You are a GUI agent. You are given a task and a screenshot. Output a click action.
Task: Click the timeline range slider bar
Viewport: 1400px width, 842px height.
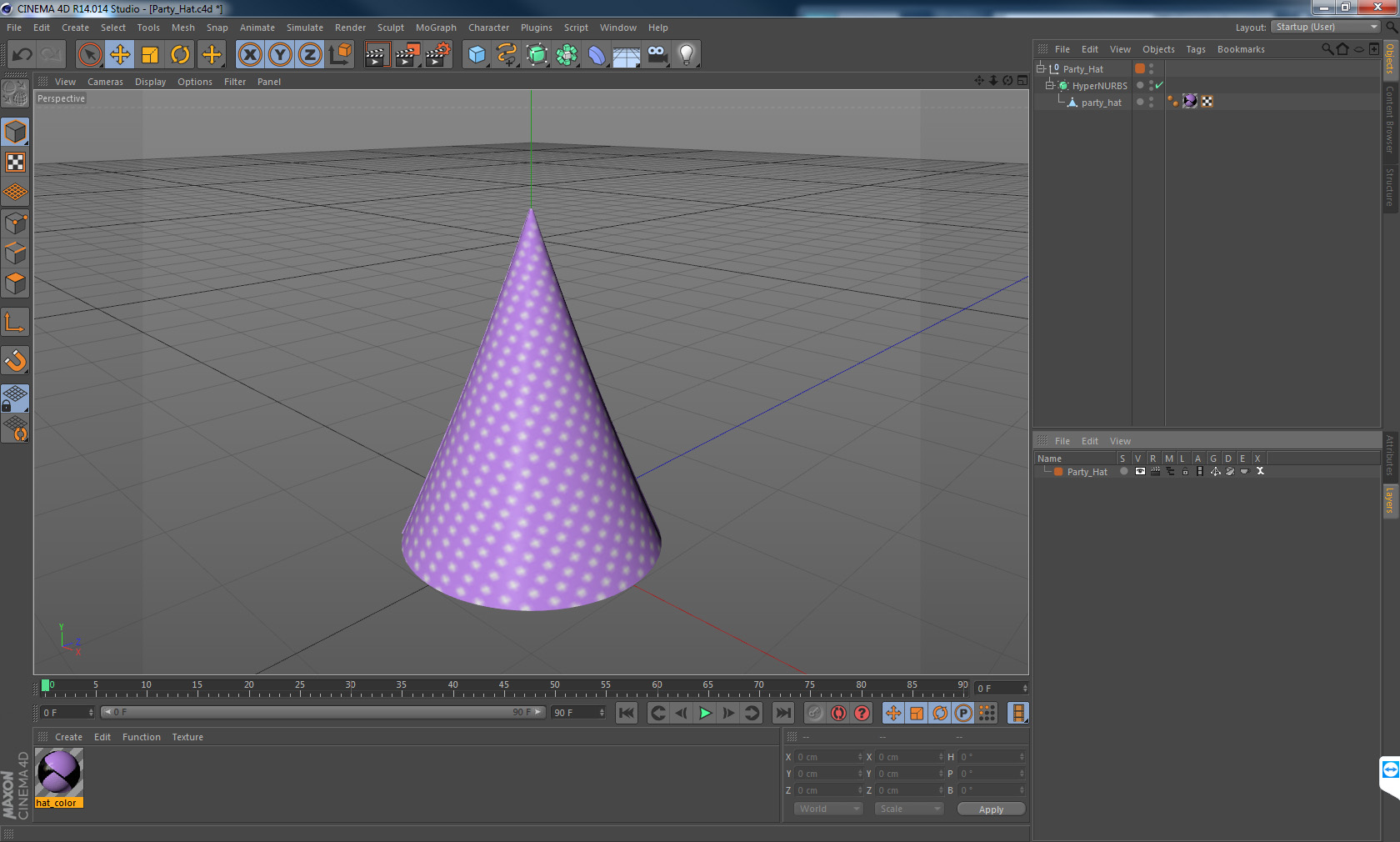point(322,712)
